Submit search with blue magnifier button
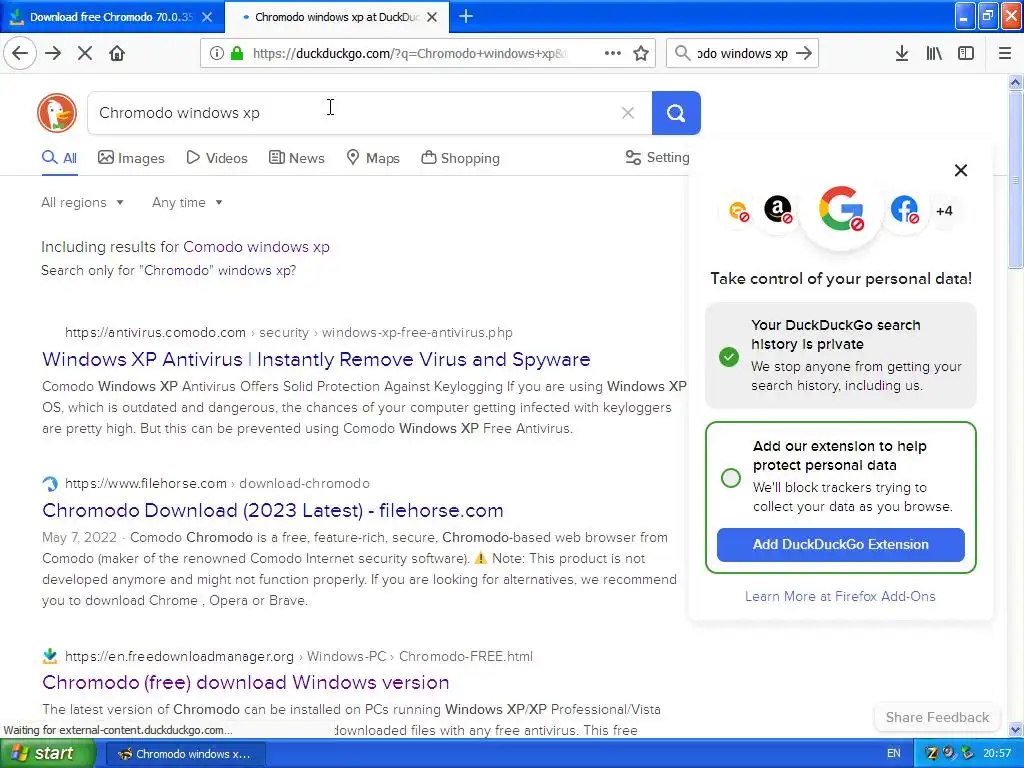This screenshot has height=768, width=1024. [676, 113]
